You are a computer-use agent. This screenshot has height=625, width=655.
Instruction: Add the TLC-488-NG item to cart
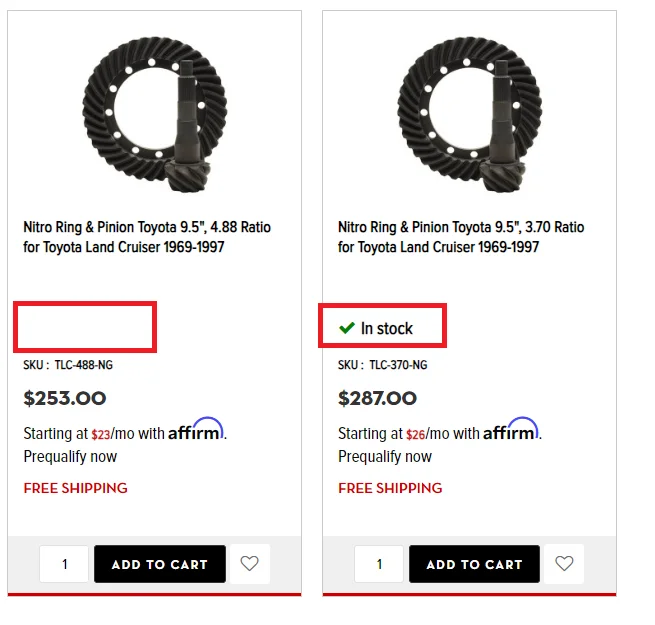[159, 564]
